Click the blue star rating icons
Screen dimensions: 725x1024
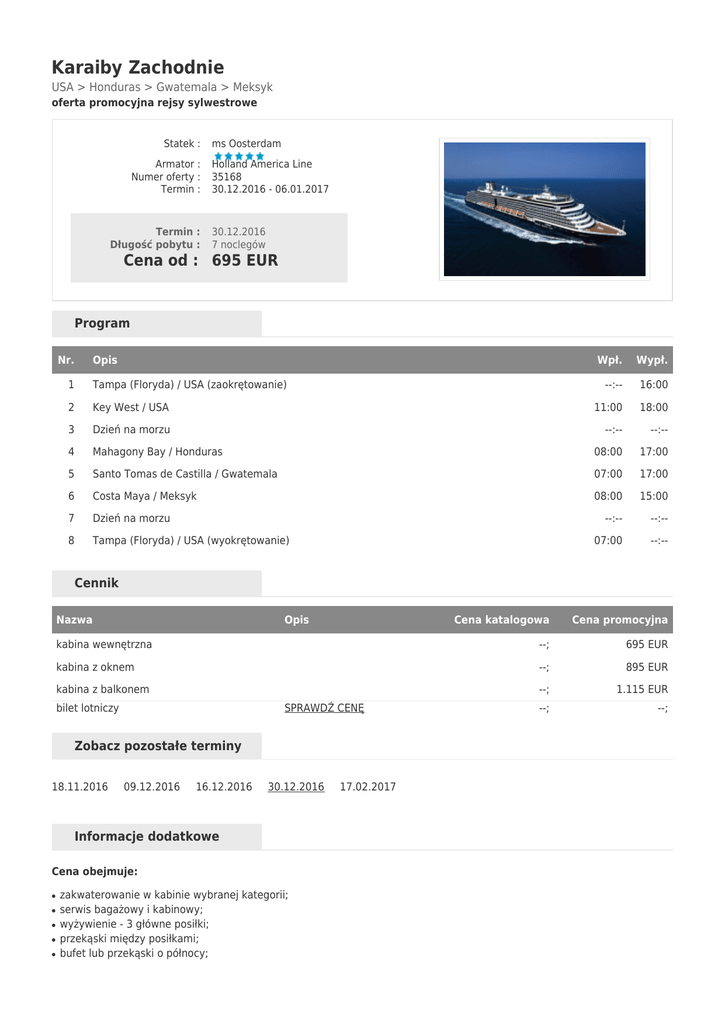pyautogui.click(x=239, y=156)
